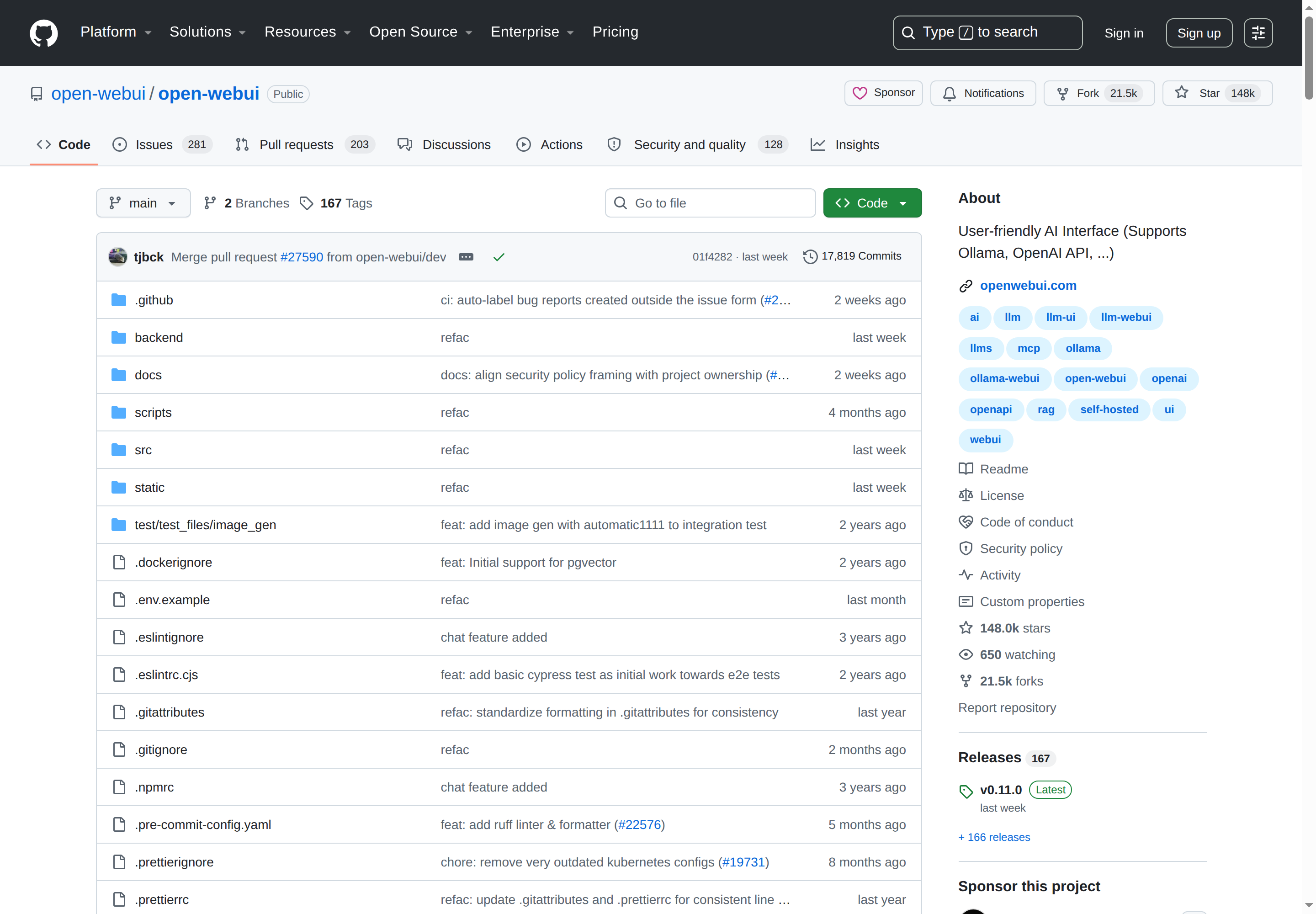Click the 148.0k stars link
Screen dimensions: 1316x914
(x=1004, y=628)
